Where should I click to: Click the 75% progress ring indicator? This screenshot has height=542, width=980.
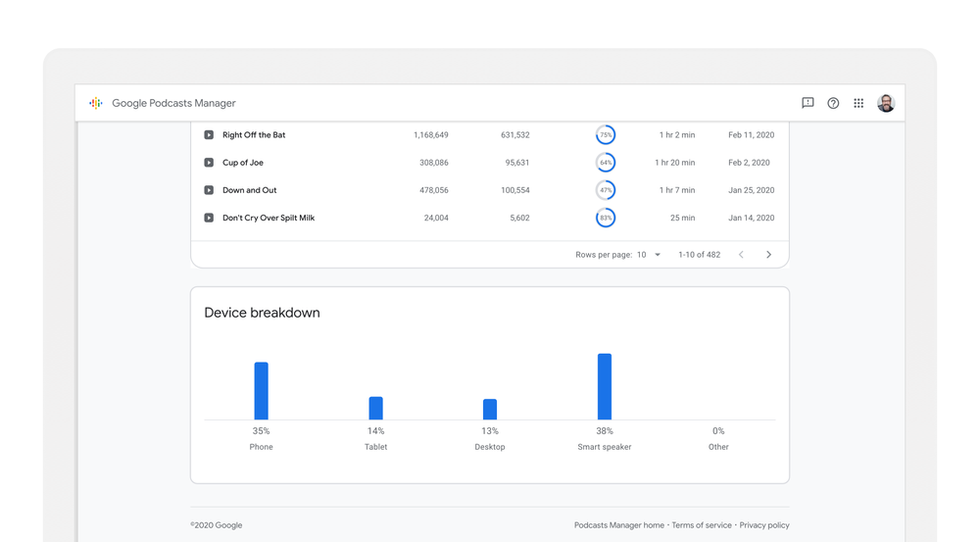[605, 135]
